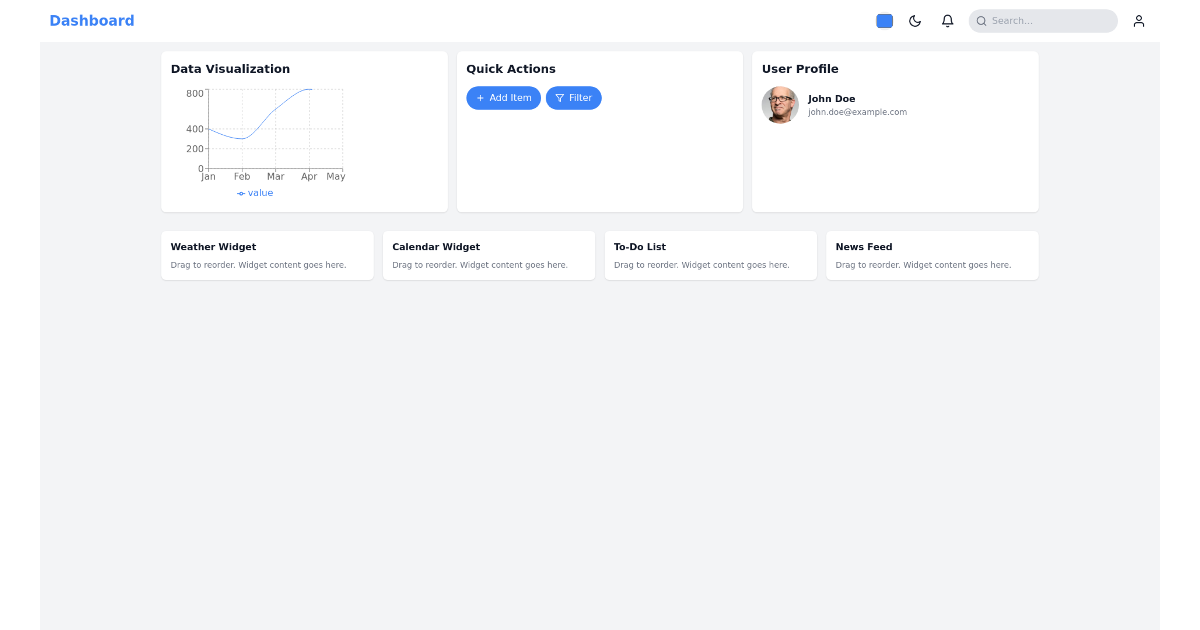Click the magnifying glass search icon
Viewport: 1200px width, 630px height.
click(981, 21)
